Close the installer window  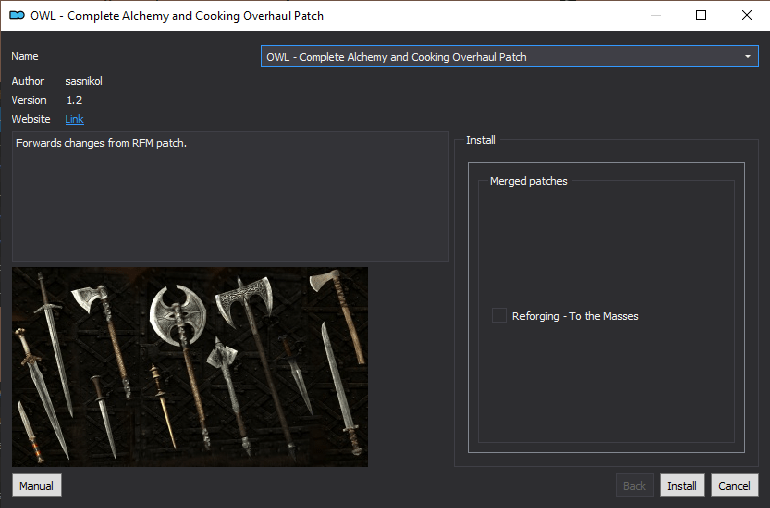(x=746, y=15)
